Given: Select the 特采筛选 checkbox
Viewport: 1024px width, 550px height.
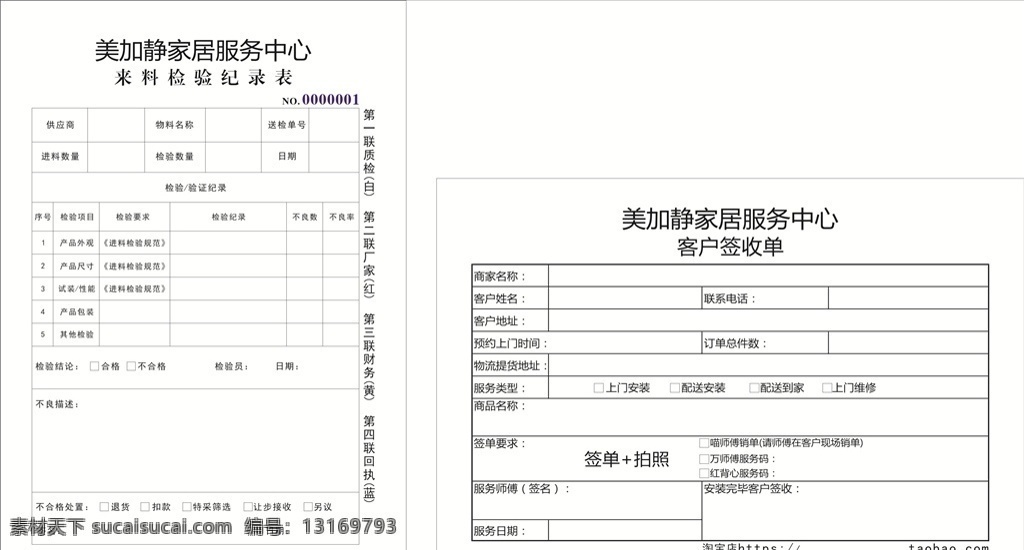Looking at the screenshot, I should click(x=186, y=507).
